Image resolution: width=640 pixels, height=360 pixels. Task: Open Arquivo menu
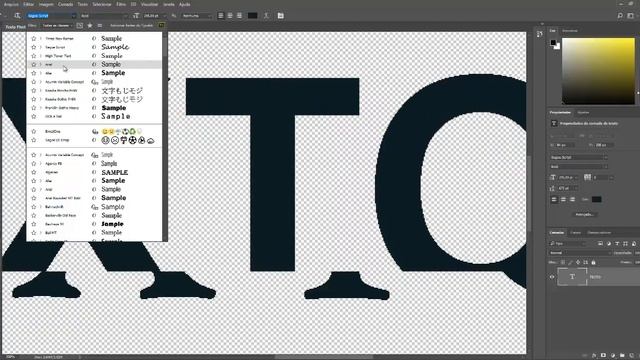click(x=11, y=4)
